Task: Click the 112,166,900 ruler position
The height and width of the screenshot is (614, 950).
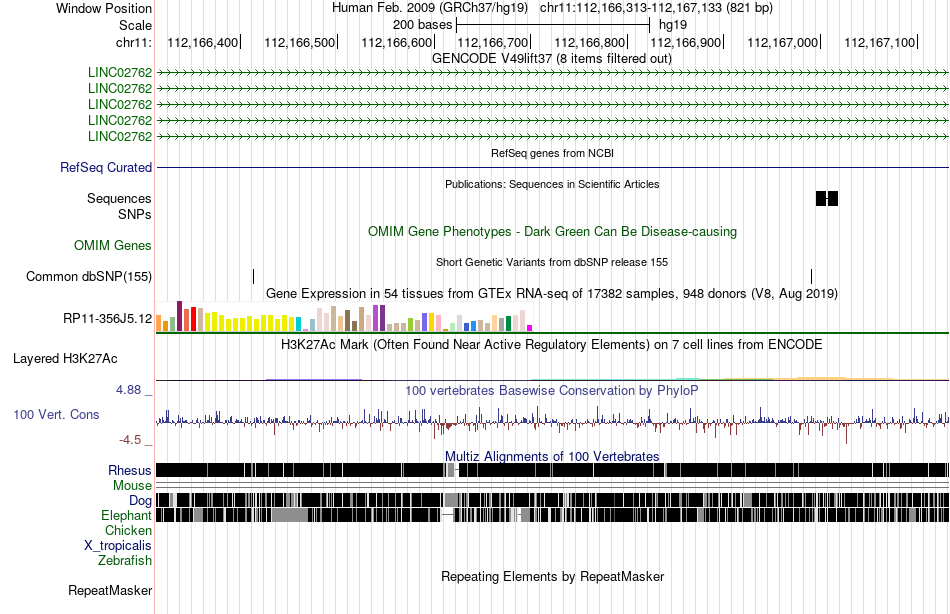Action: pyautogui.click(x=686, y=42)
